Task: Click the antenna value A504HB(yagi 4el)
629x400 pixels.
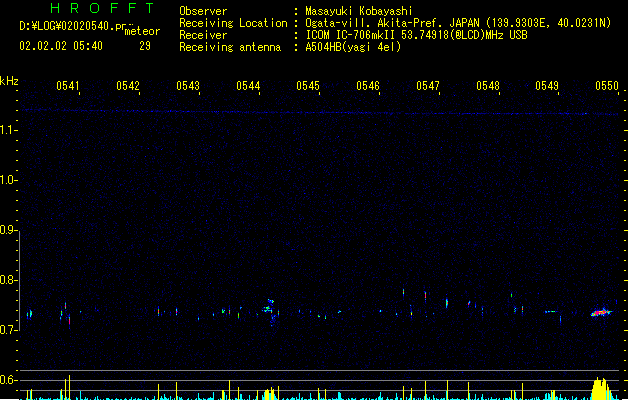Action: click(353, 47)
